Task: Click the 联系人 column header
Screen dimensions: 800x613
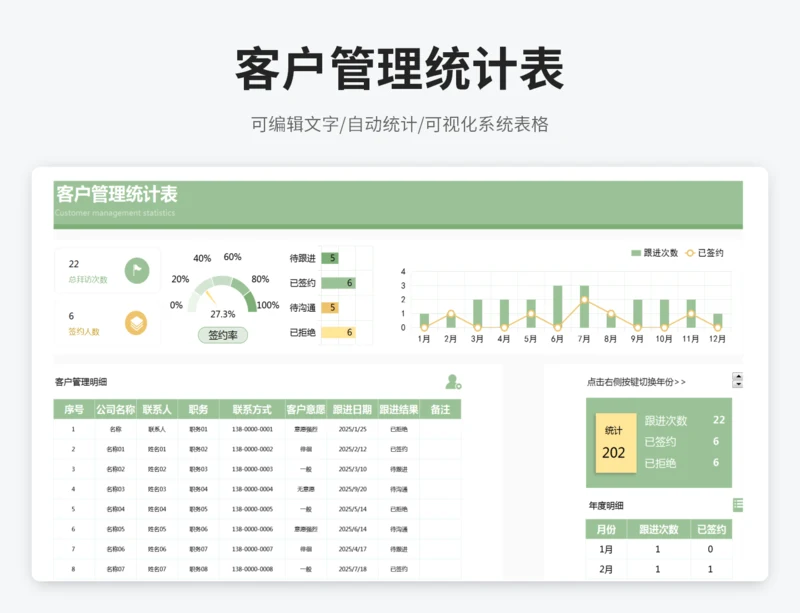Action: click(157, 409)
